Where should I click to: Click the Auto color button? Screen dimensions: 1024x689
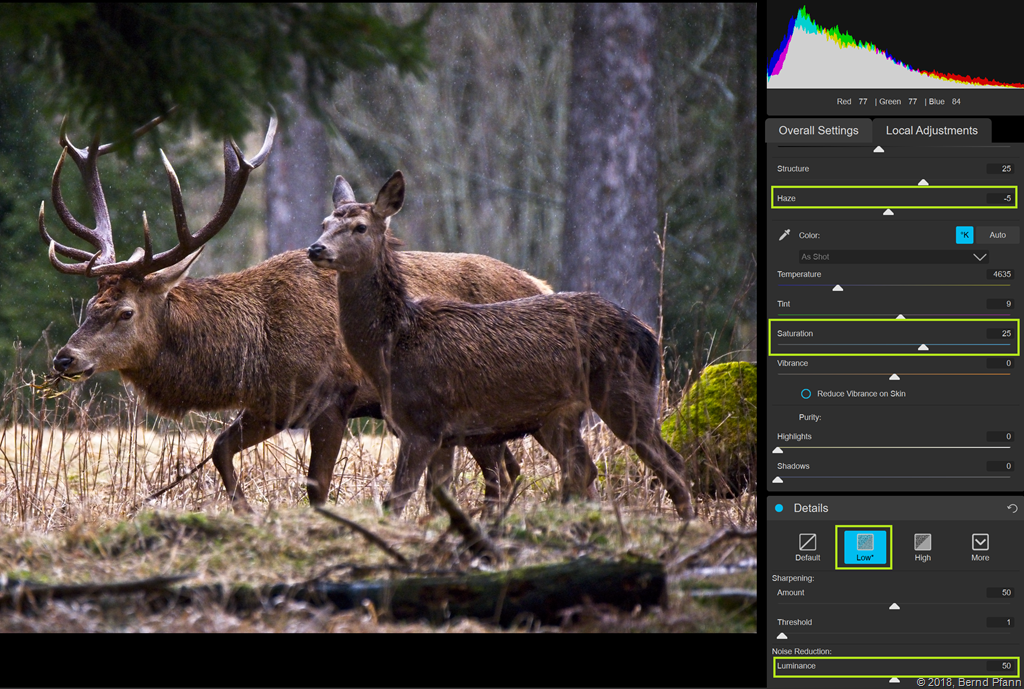coord(997,235)
